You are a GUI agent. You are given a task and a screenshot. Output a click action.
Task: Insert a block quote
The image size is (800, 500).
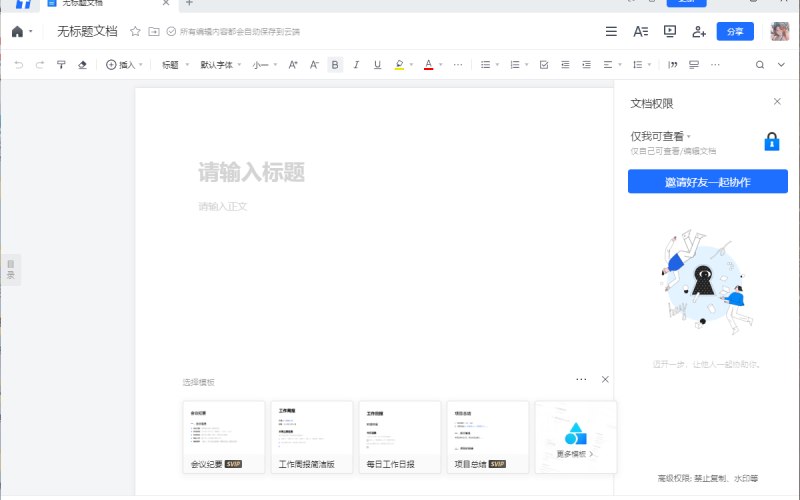(x=672, y=65)
